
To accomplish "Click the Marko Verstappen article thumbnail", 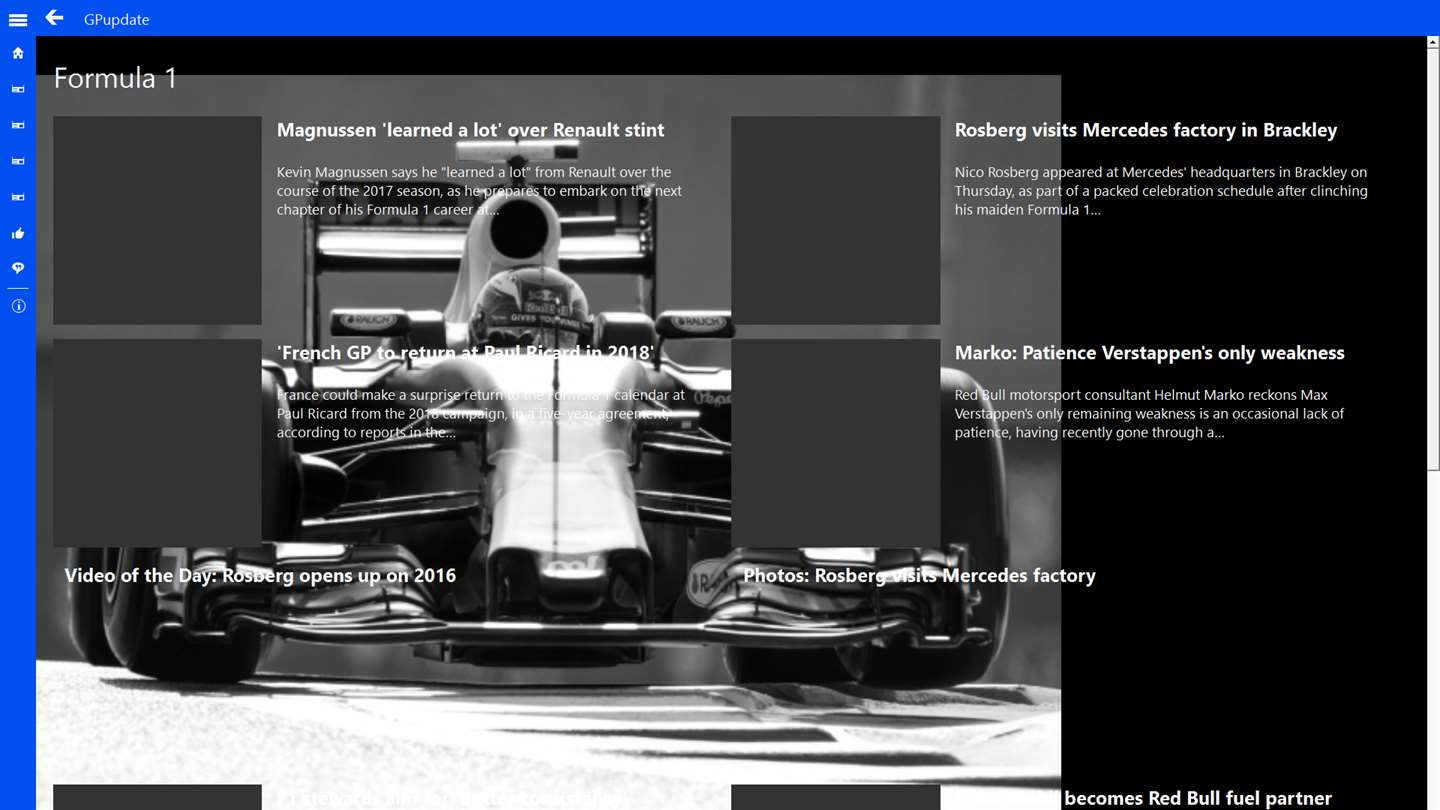I will pos(835,443).
